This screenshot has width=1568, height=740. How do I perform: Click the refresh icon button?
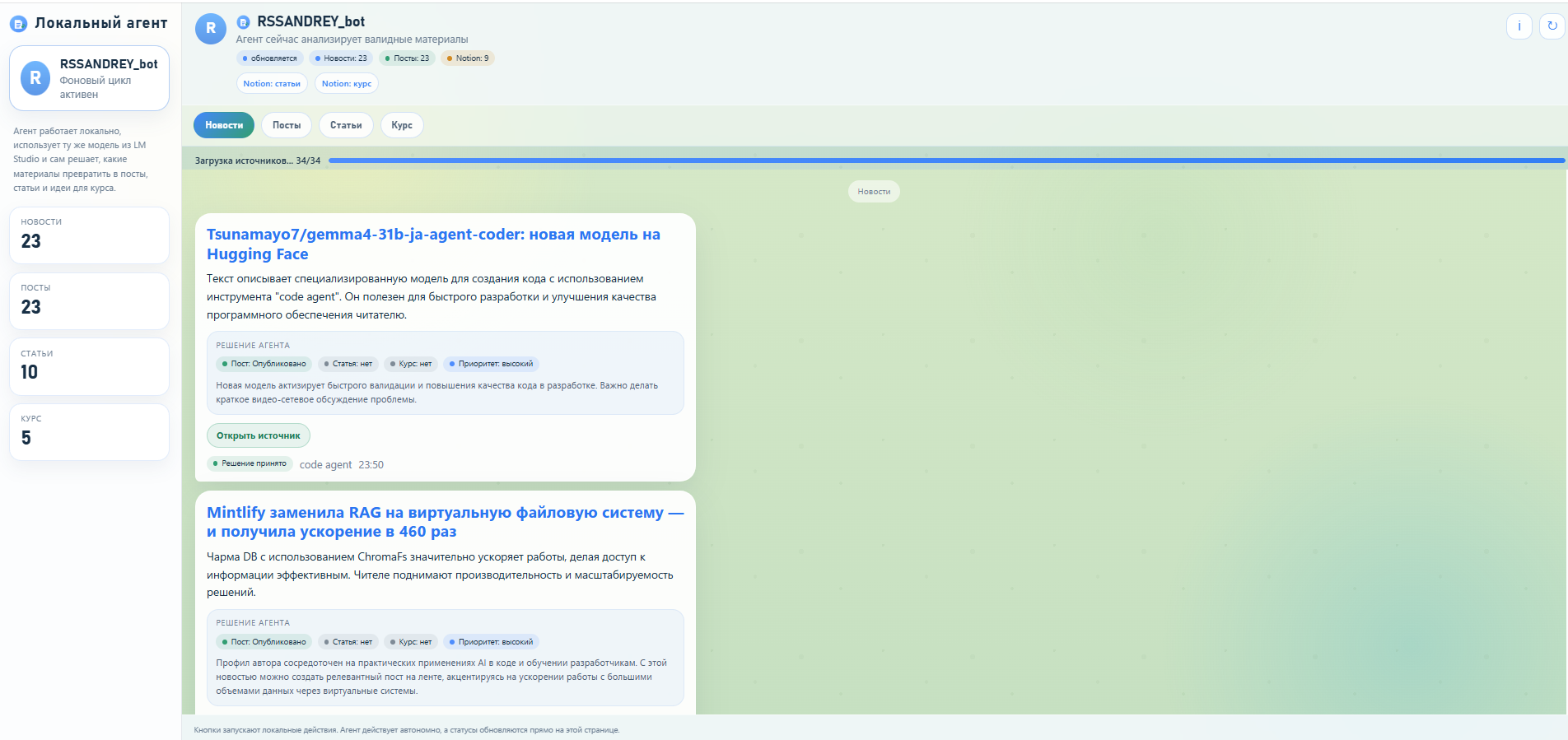click(1552, 26)
